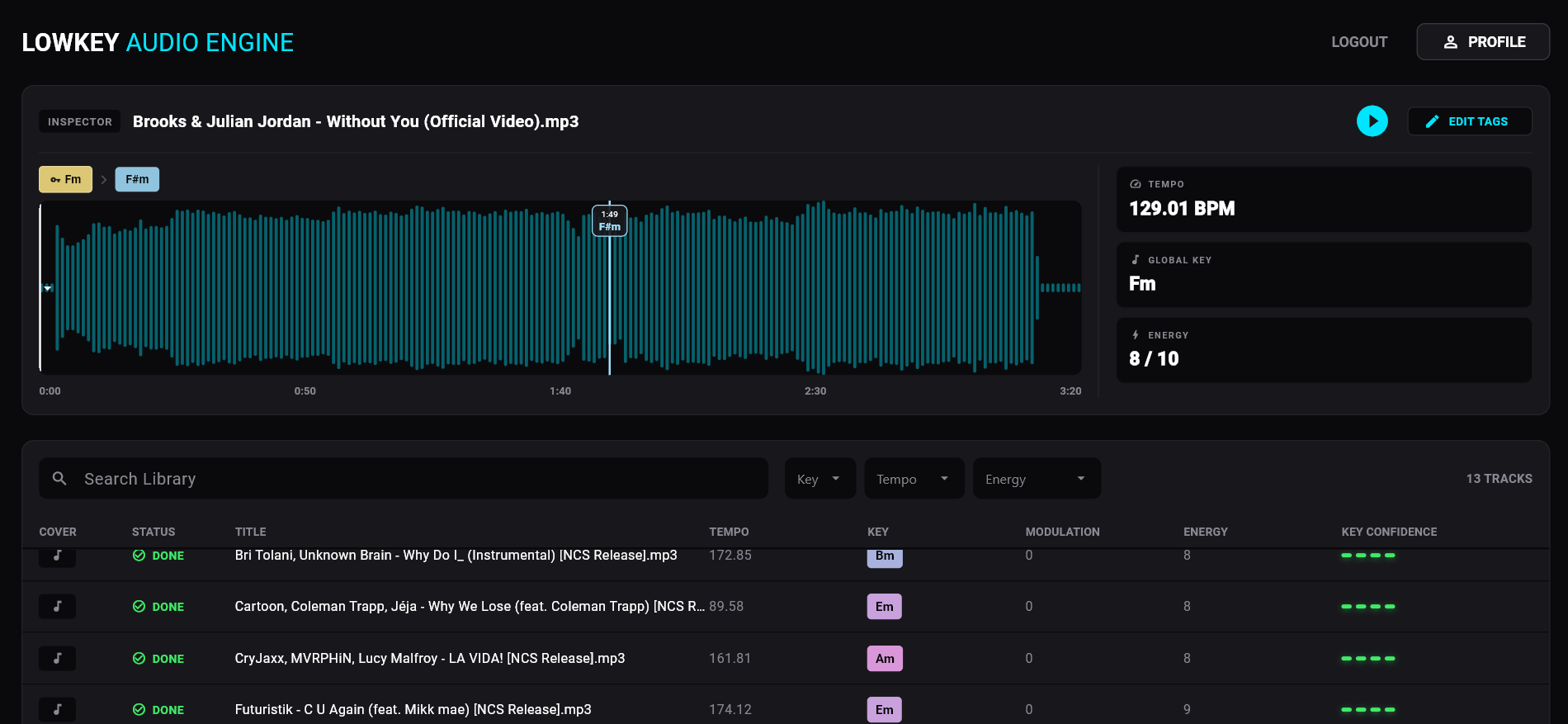Click the 1:49 F#m playhead marker
Screen dimensions: 1568x724
(610, 220)
